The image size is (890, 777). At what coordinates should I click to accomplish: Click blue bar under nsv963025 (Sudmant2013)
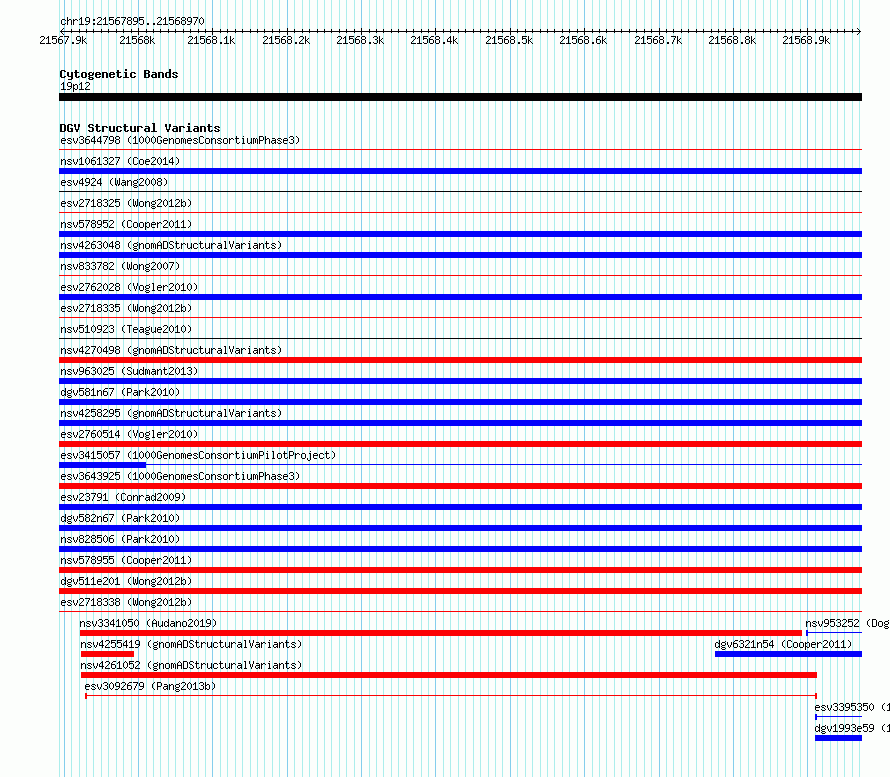pos(460,381)
